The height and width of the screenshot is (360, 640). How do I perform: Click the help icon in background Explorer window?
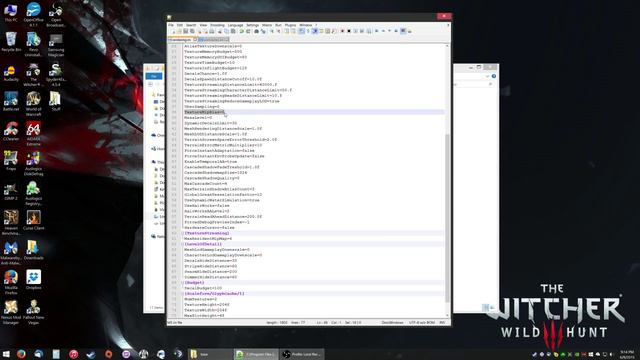[x=493, y=76]
